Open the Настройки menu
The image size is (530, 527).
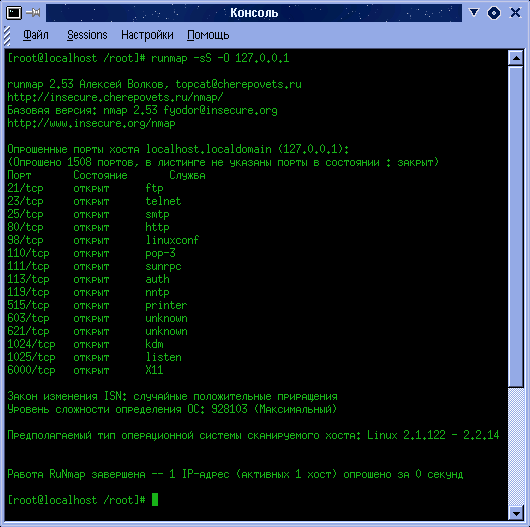[147, 35]
